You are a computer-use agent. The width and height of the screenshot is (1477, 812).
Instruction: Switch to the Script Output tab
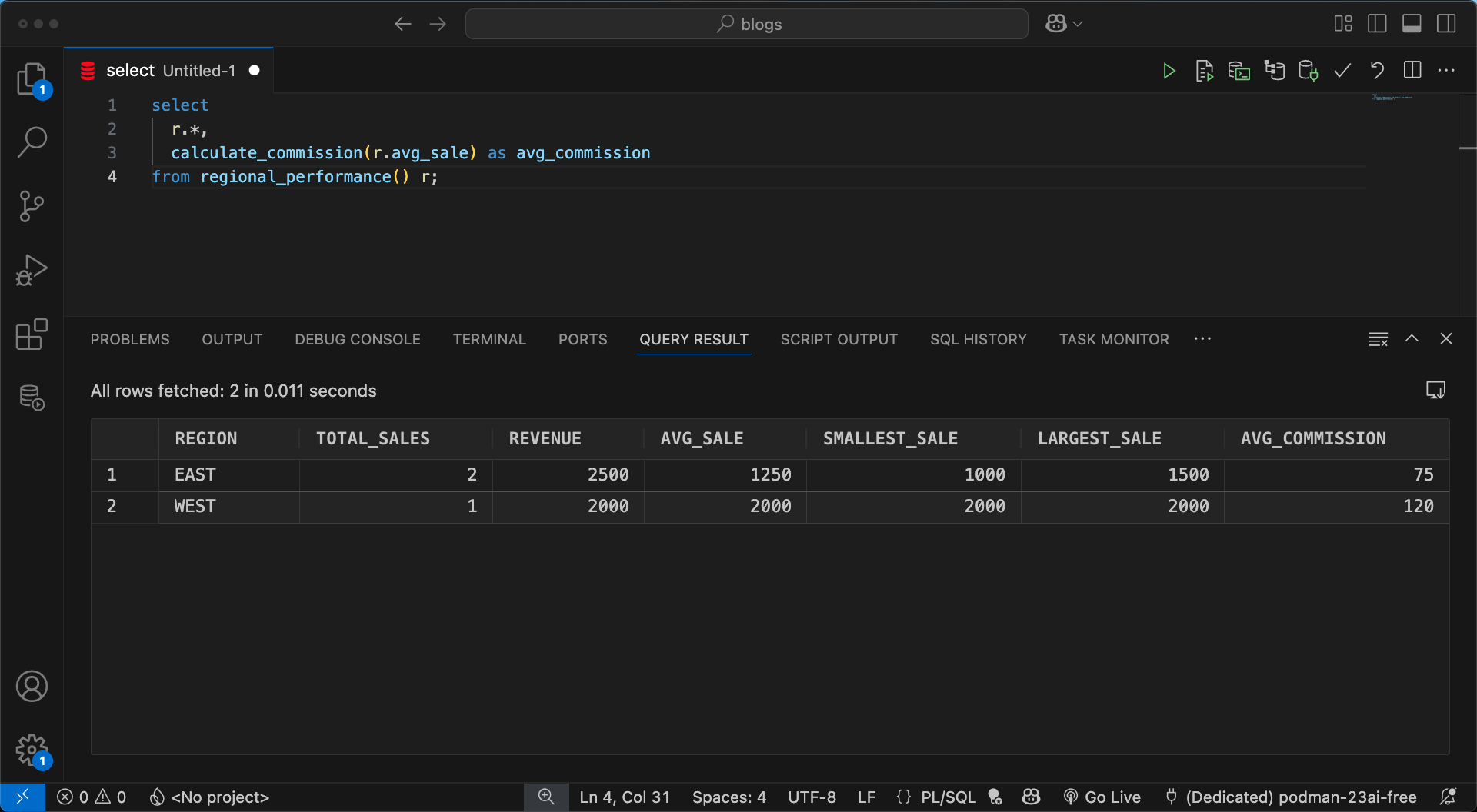click(x=839, y=339)
